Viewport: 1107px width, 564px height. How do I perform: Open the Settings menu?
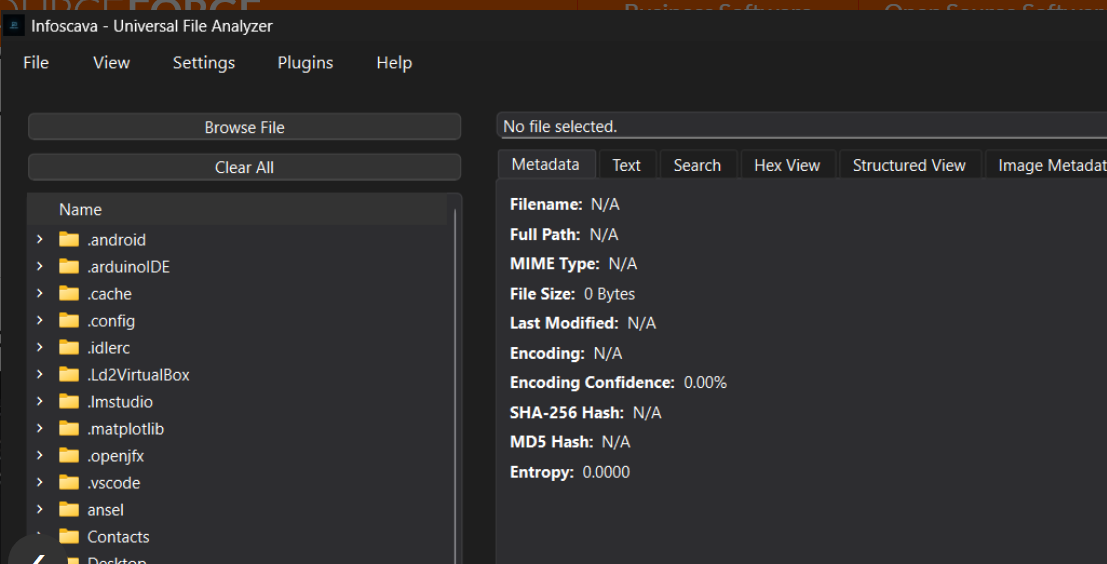pyautogui.click(x=203, y=63)
